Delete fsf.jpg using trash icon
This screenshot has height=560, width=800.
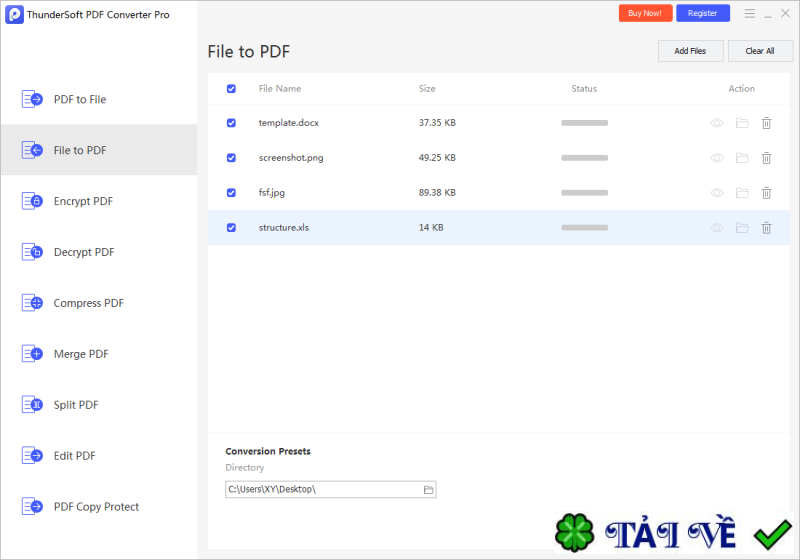click(766, 193)
